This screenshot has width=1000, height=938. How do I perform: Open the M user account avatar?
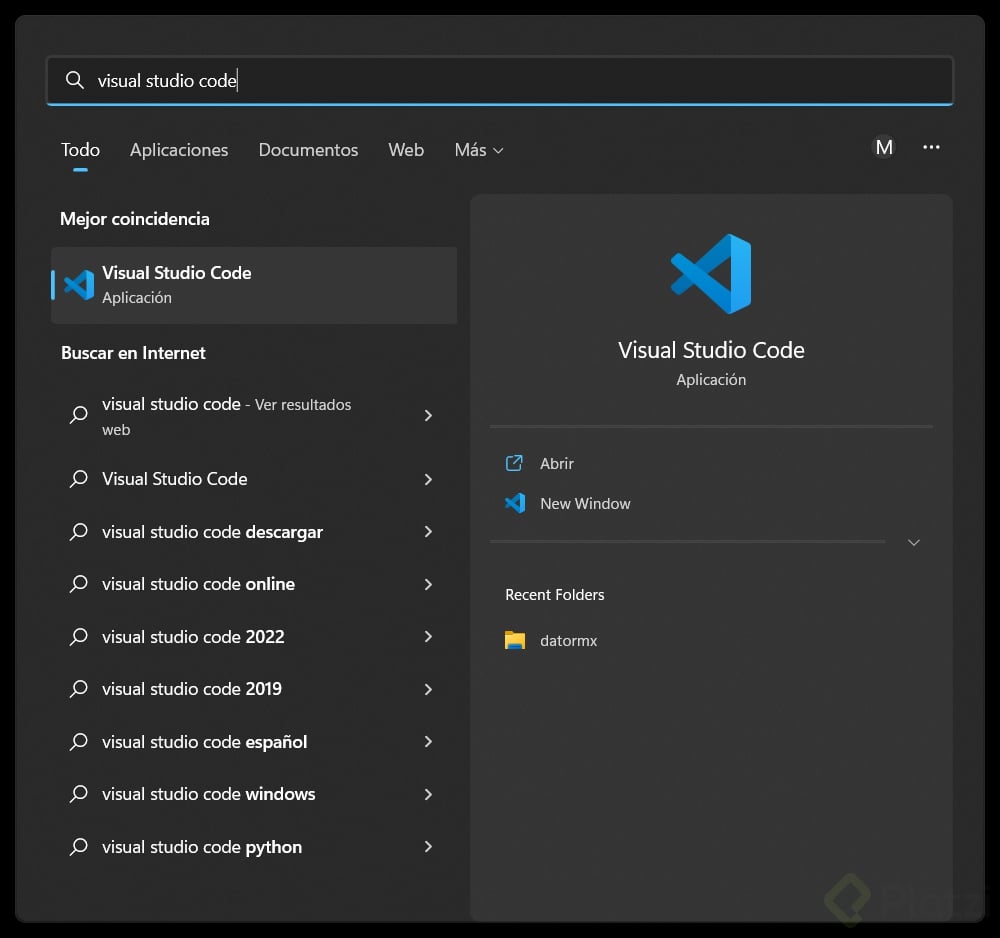click(x=884, y=147)
